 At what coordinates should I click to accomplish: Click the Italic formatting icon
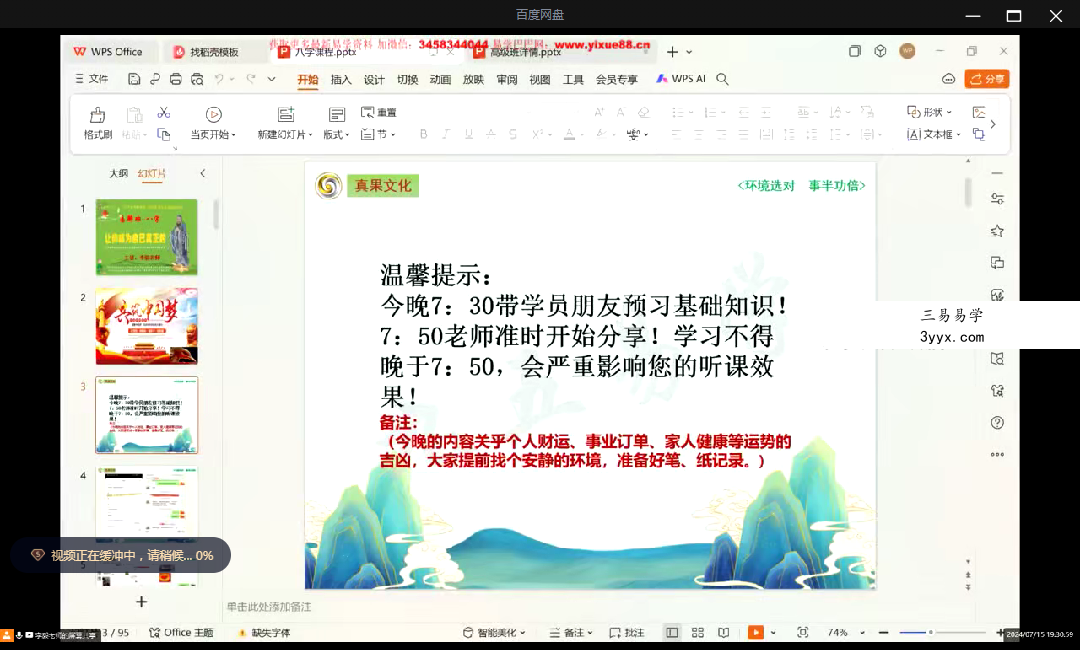point(446,134)
